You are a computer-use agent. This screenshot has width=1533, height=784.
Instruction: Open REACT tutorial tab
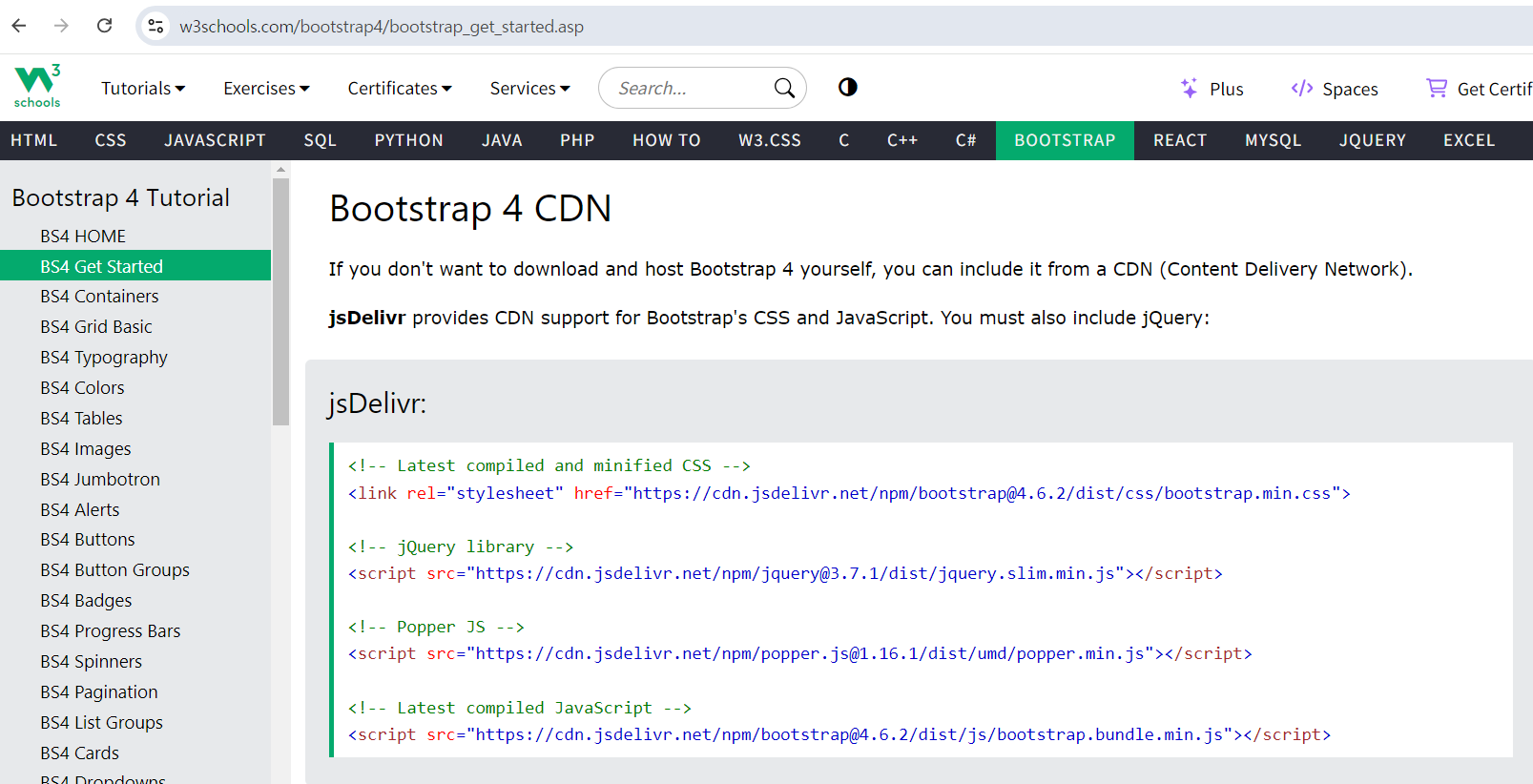[x=1180, y=140]
